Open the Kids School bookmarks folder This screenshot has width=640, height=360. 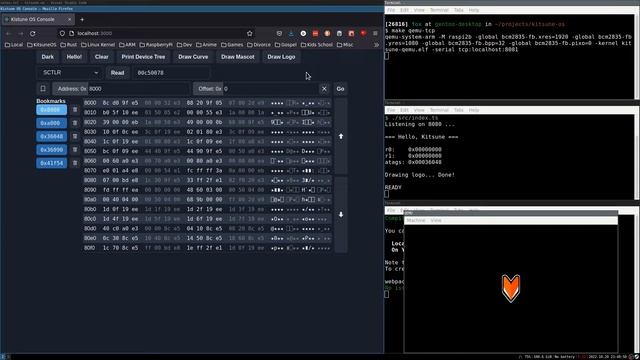point(317,45)
